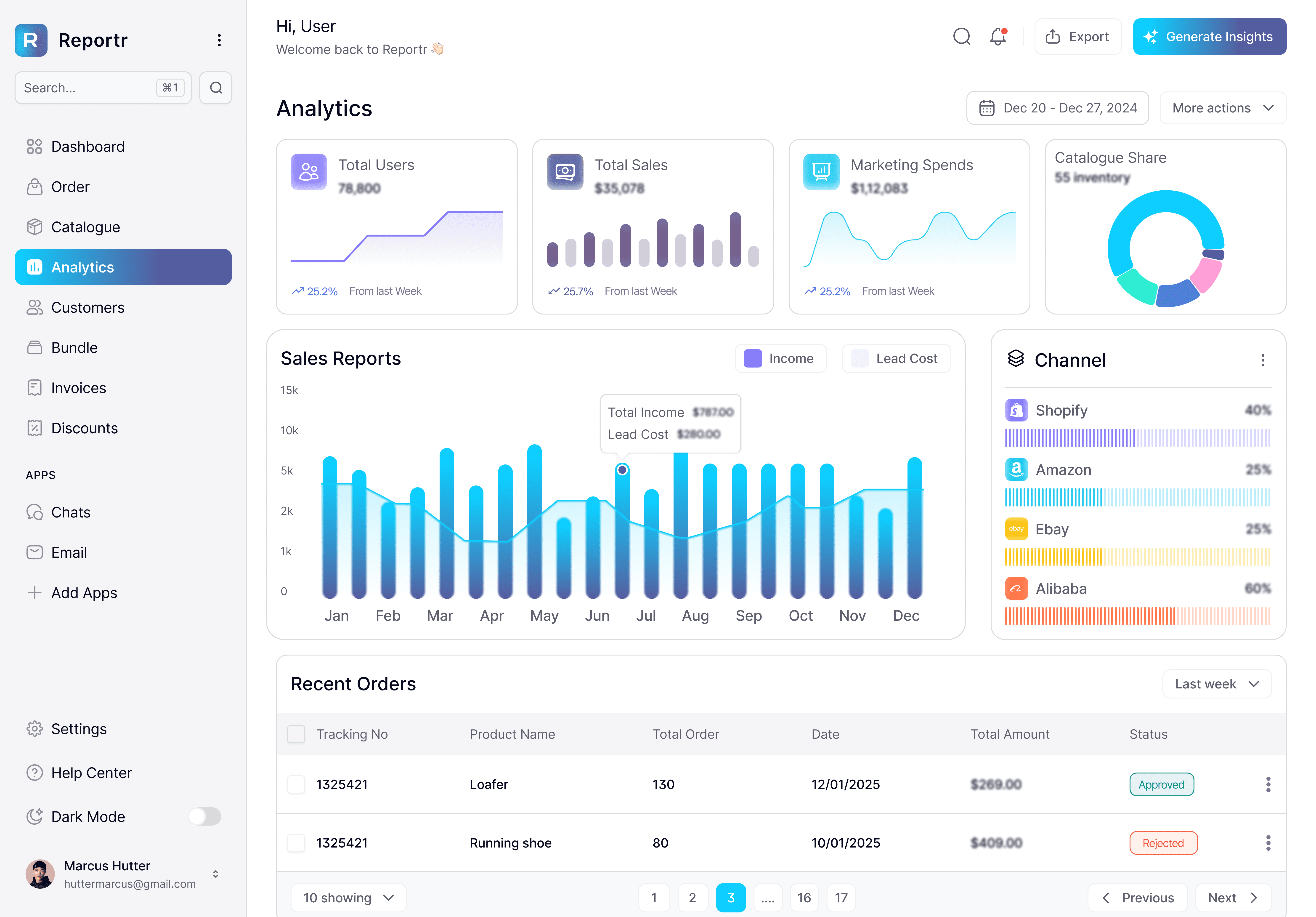Click the Total Users card icon
Viewport: 1316px width, 917px height.
(308, 171)
